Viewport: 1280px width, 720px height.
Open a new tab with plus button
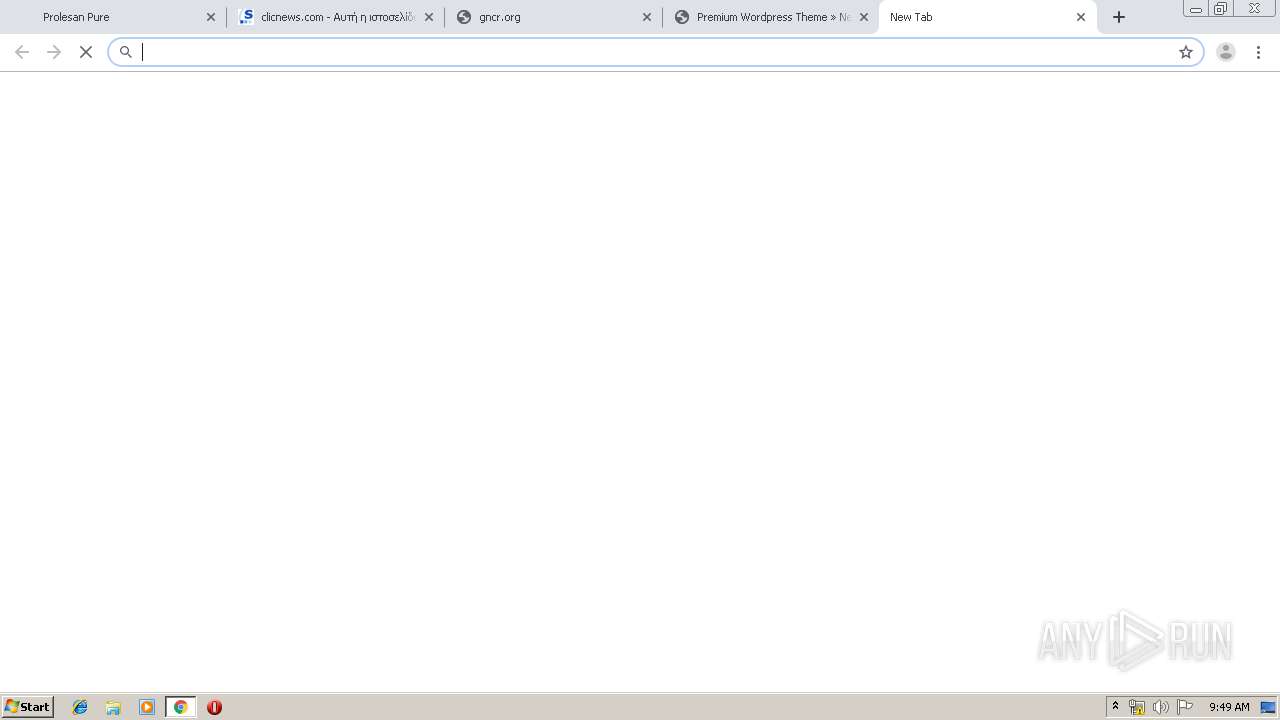(1119, 17)
